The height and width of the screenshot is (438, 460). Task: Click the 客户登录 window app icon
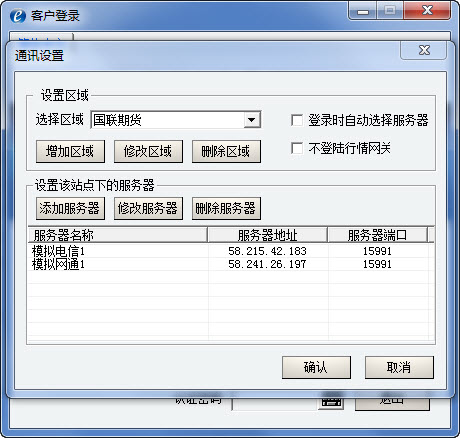(x=17, y=16)
